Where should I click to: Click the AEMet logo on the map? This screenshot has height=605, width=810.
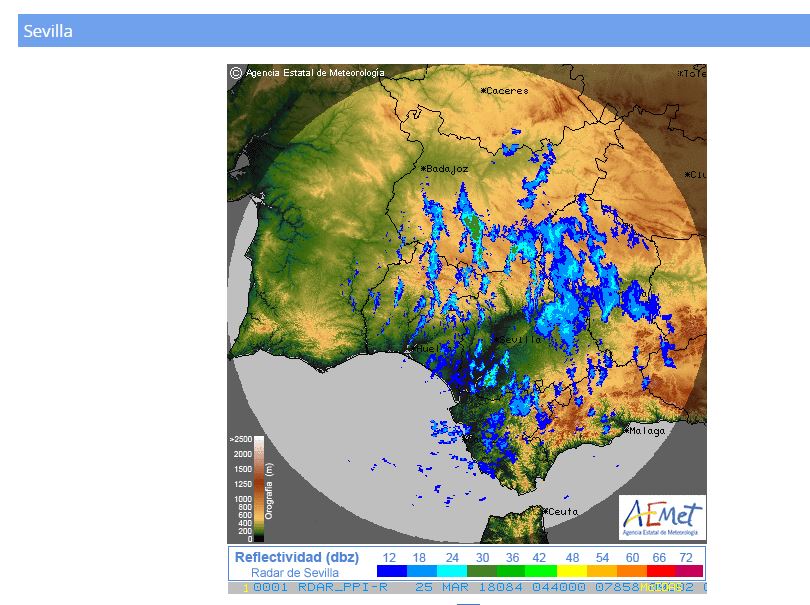(x=662, y=518)
